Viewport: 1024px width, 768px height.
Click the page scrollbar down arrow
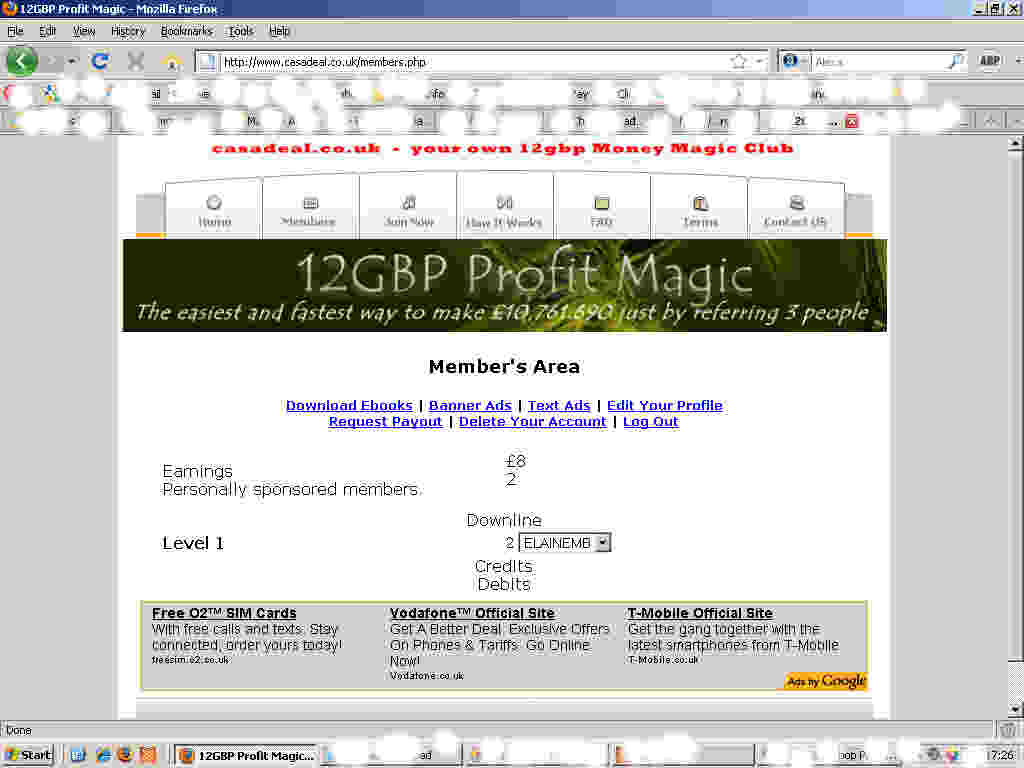pyautogui.click(x=1015, y=709)
